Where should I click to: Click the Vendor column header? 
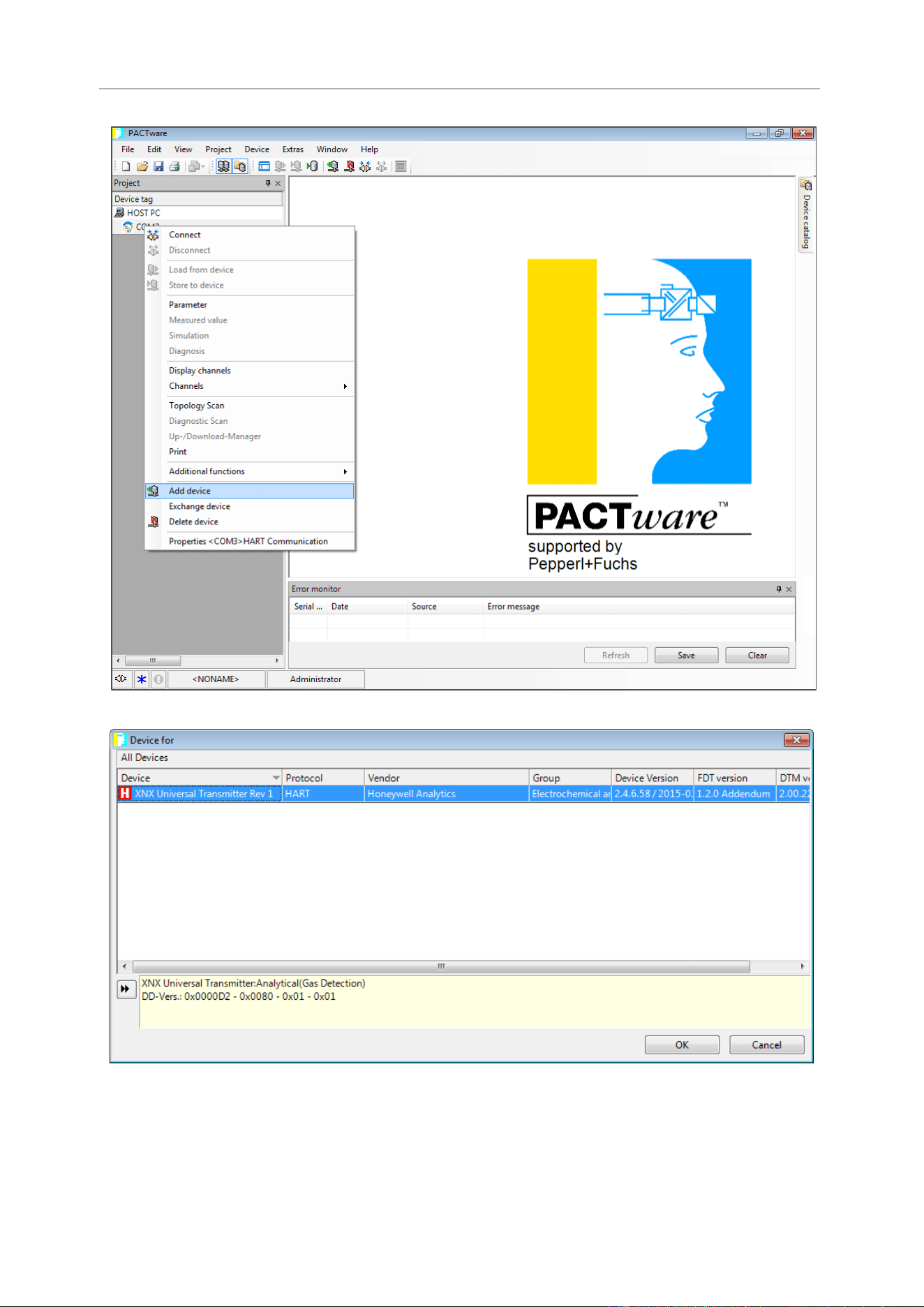447,778
